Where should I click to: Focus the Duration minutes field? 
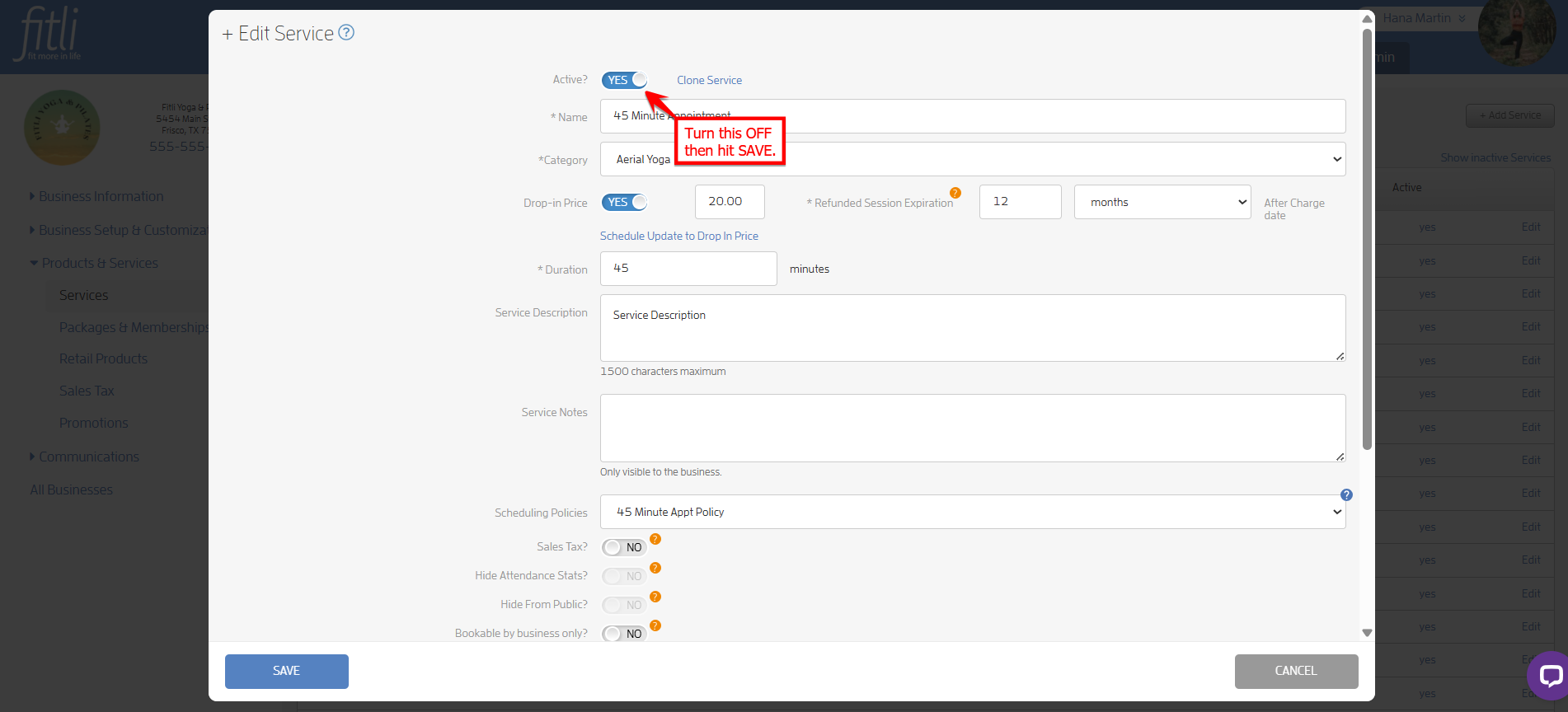[688, 269]
